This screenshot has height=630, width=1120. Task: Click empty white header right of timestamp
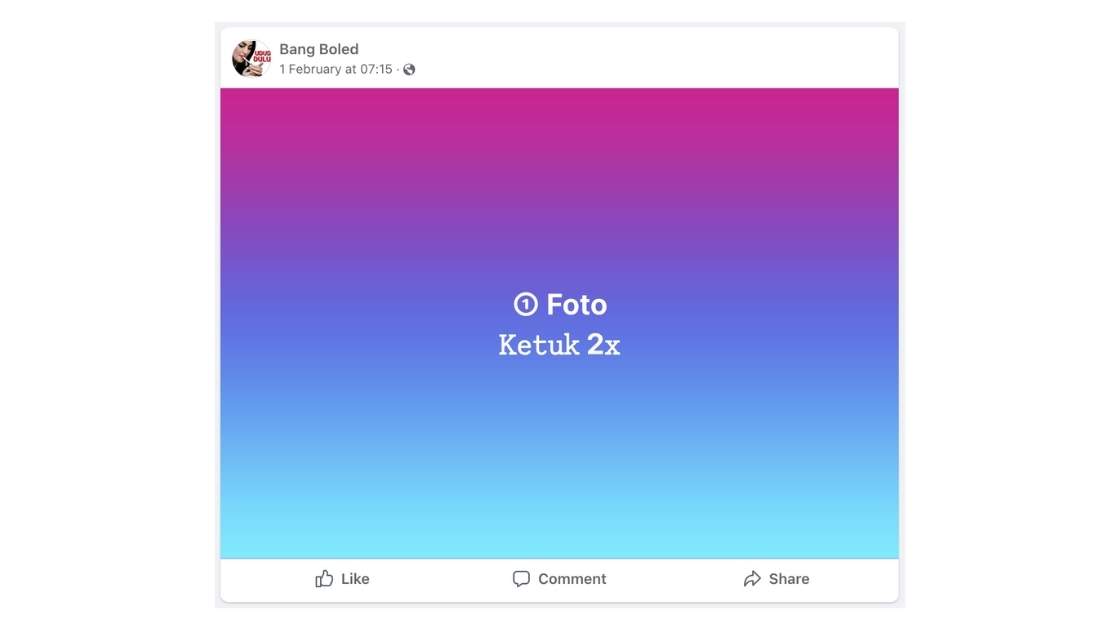coord(650,60)
